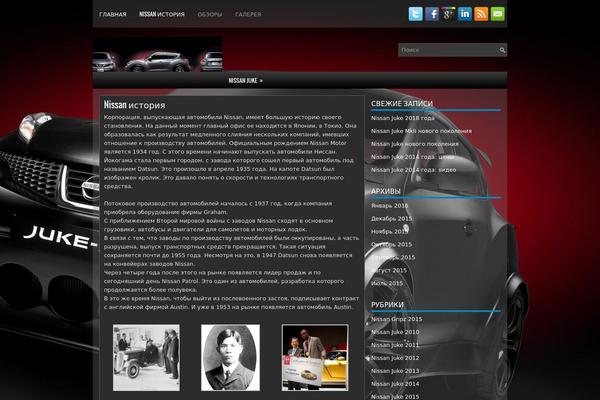Click the Nissan Juke header logo image
Image resolution: width=600 pixels, height=400 pixels.
(158, 54)
